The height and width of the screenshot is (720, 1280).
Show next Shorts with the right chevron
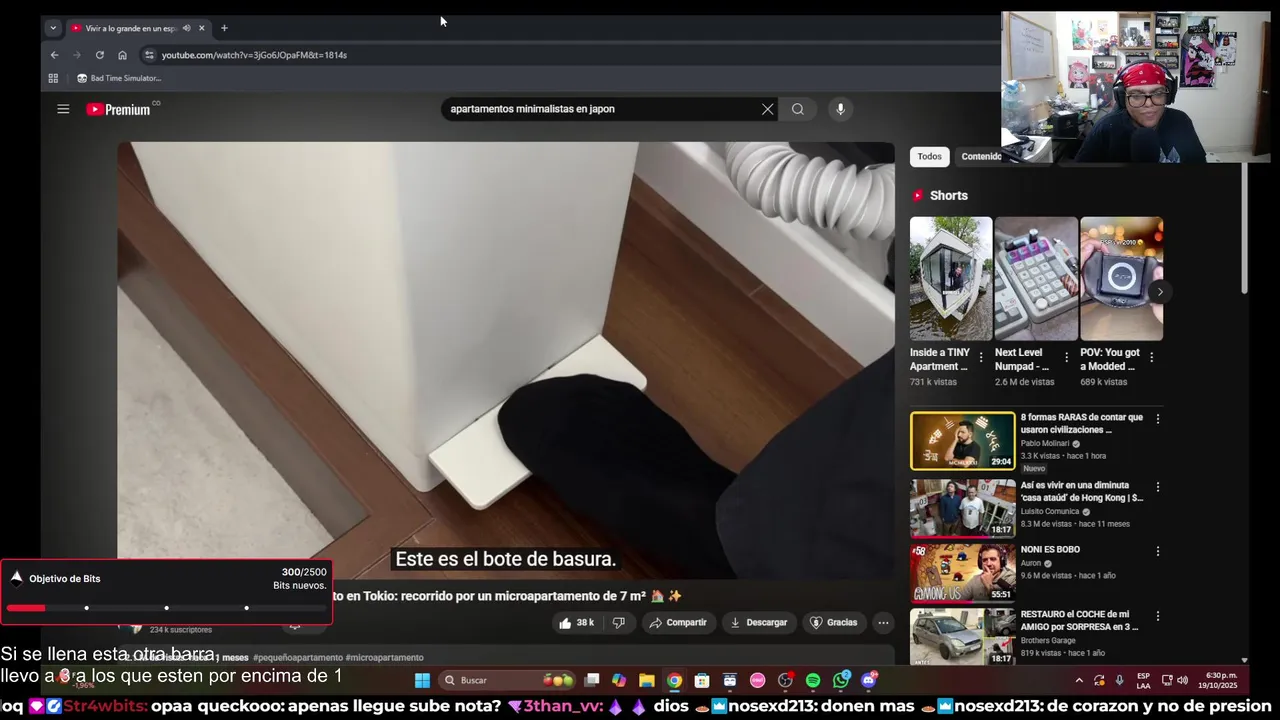pos(1159,292)
